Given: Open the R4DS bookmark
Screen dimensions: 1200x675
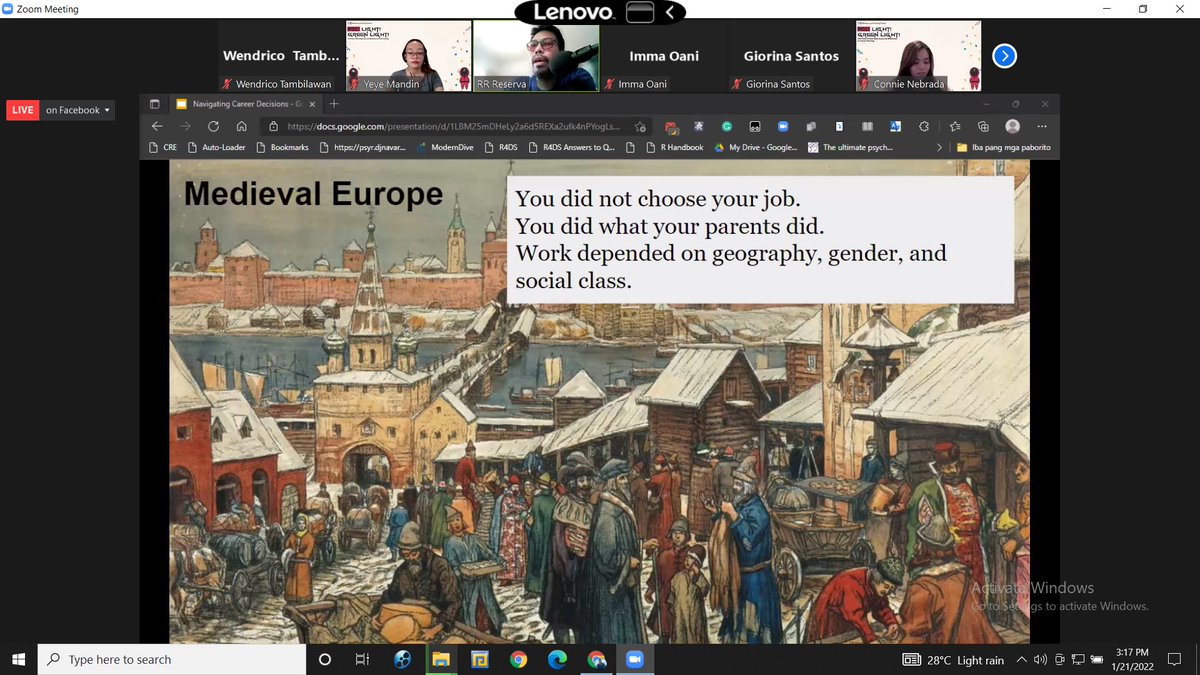Looking at the screenshot, I should click(500, 147).
